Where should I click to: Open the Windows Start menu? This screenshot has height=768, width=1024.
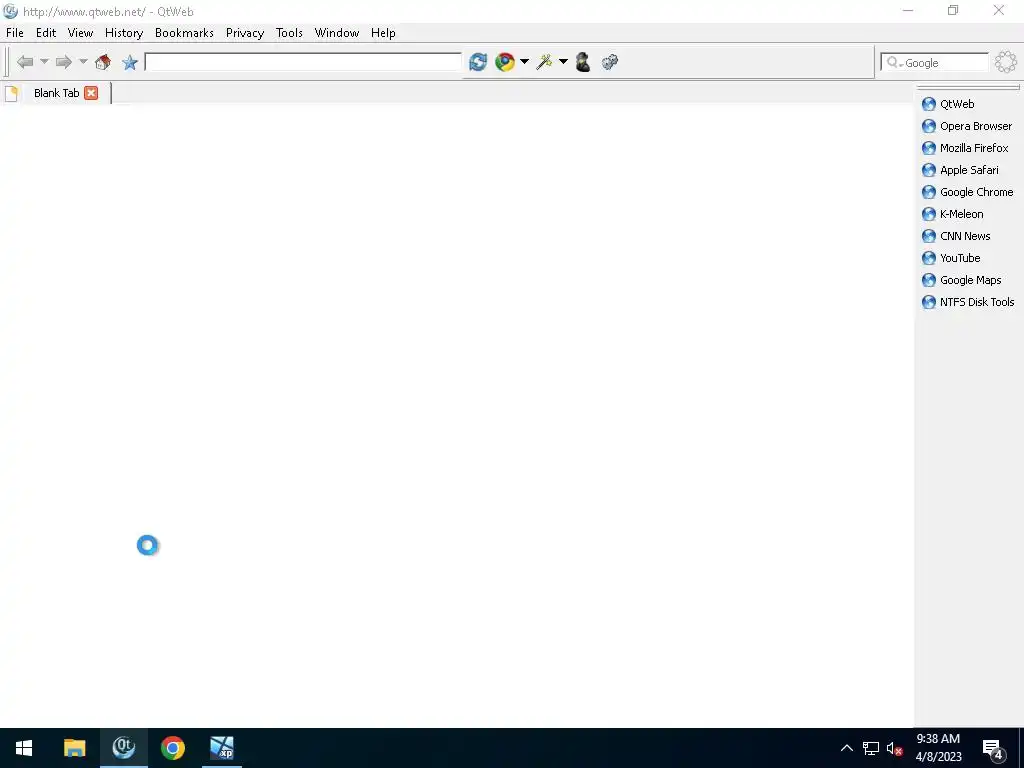24,748
